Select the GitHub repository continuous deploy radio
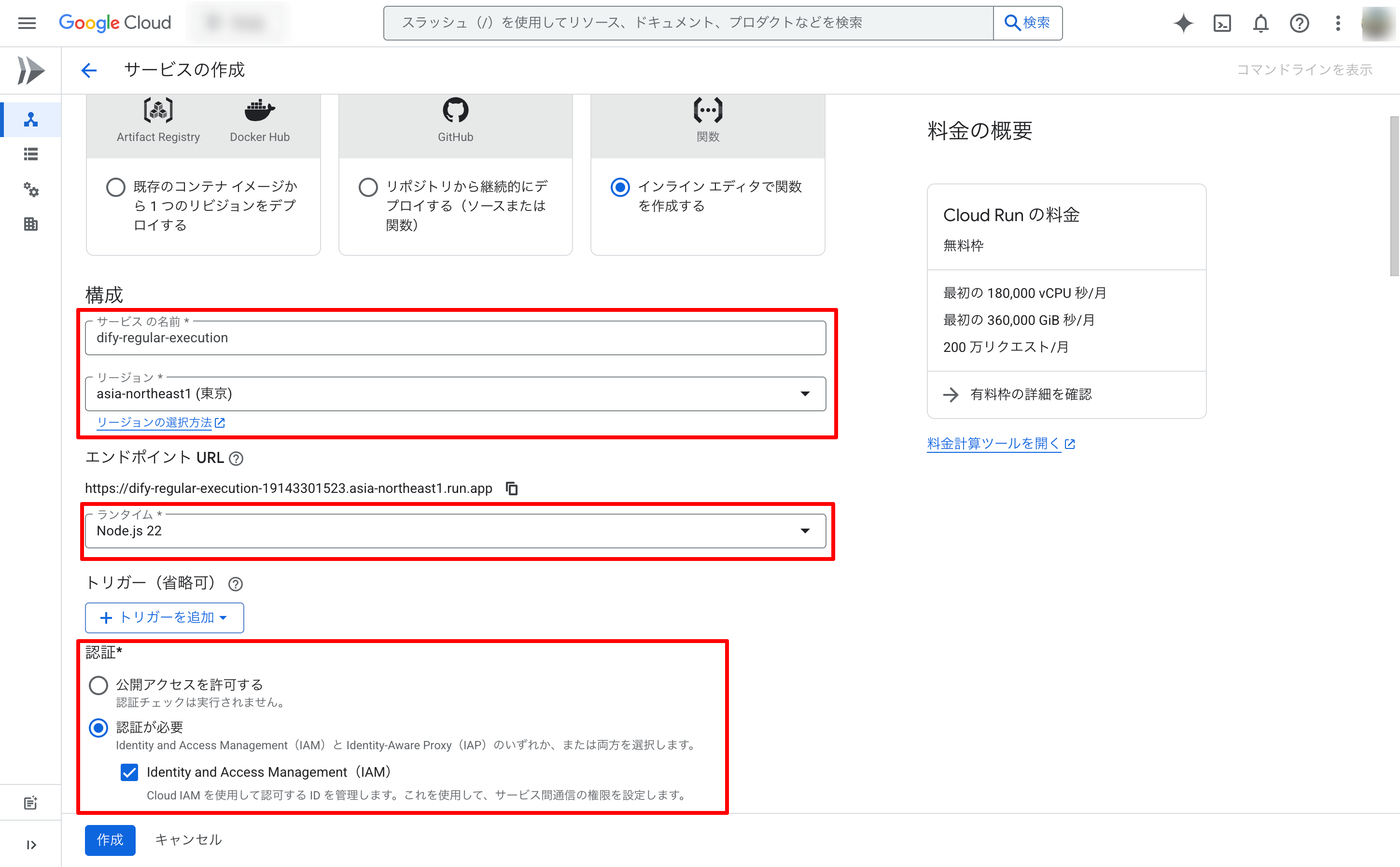This screenshot has width=1400, height=867. [x=367, y=187]
